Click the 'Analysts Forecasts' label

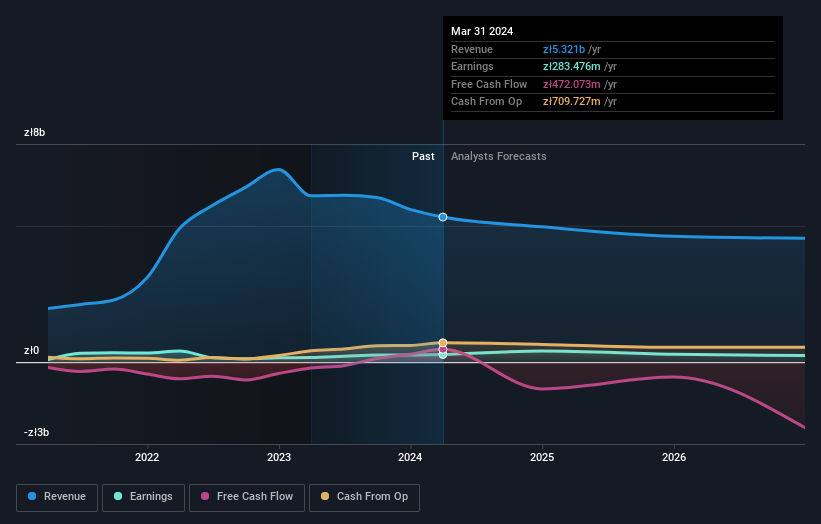coord(498,156)
